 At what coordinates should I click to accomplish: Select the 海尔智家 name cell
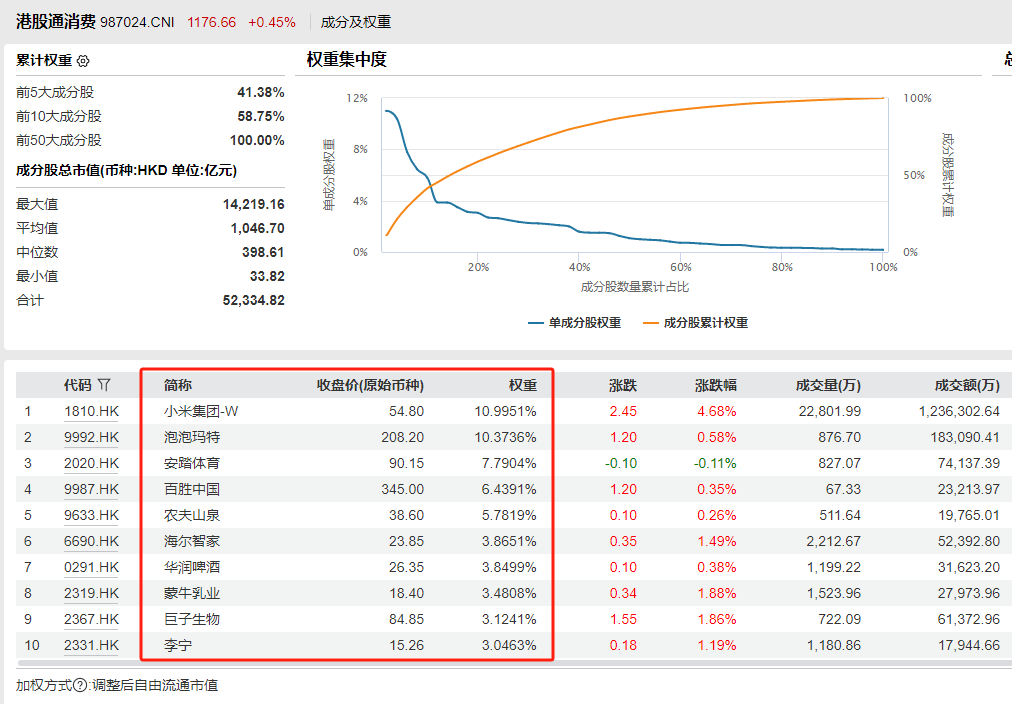[192, 541]
